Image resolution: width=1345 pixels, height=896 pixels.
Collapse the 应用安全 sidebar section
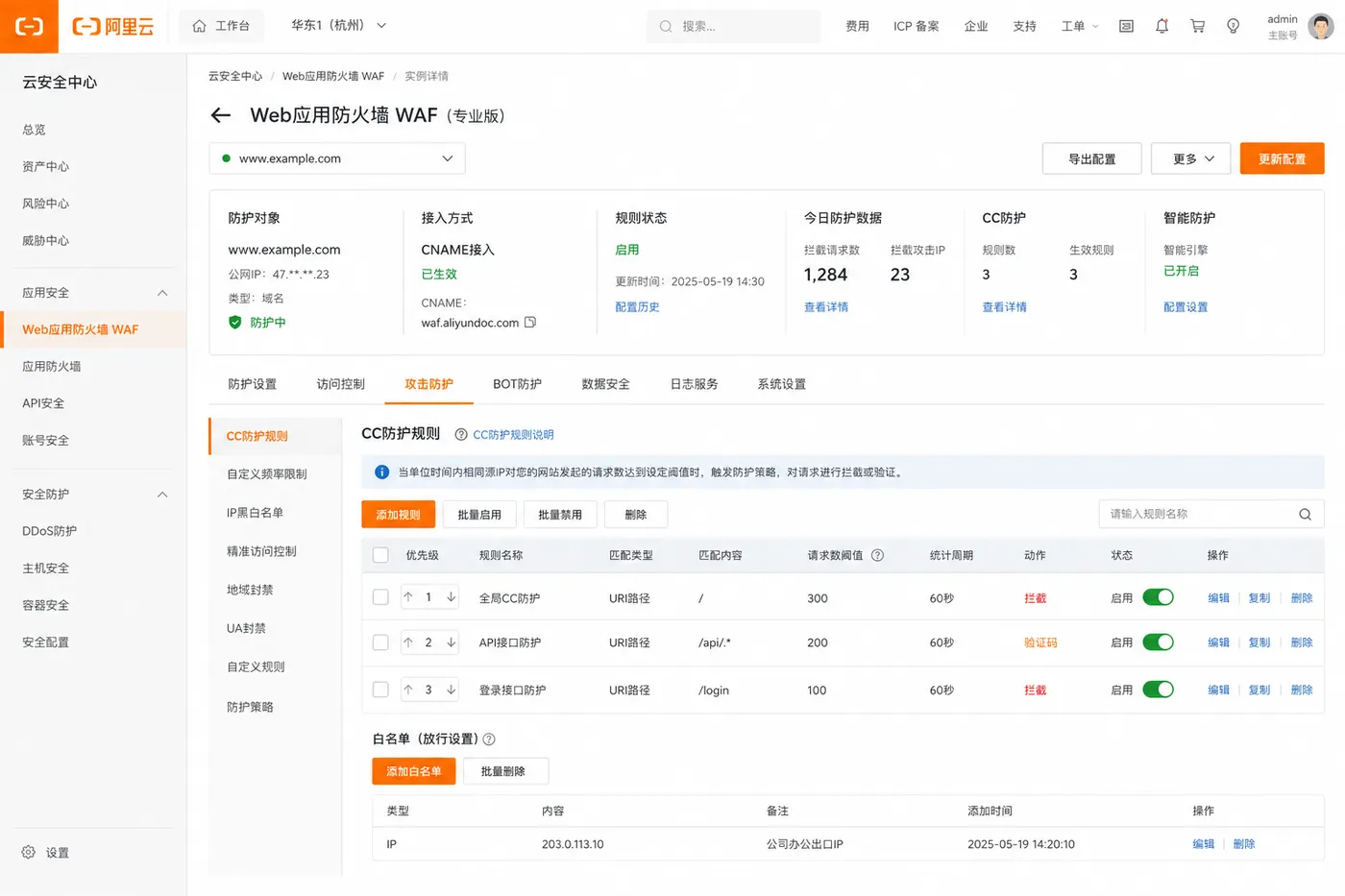(162, 293)
